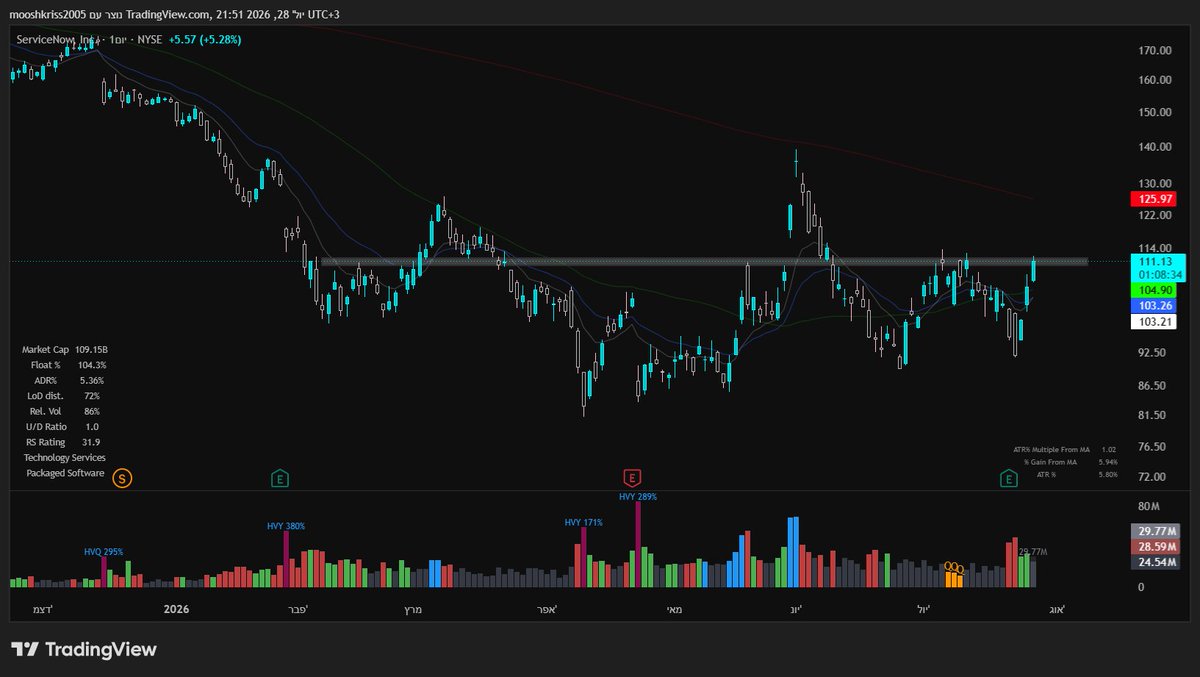Select the red 125.97 price label

click(1154, 199)
